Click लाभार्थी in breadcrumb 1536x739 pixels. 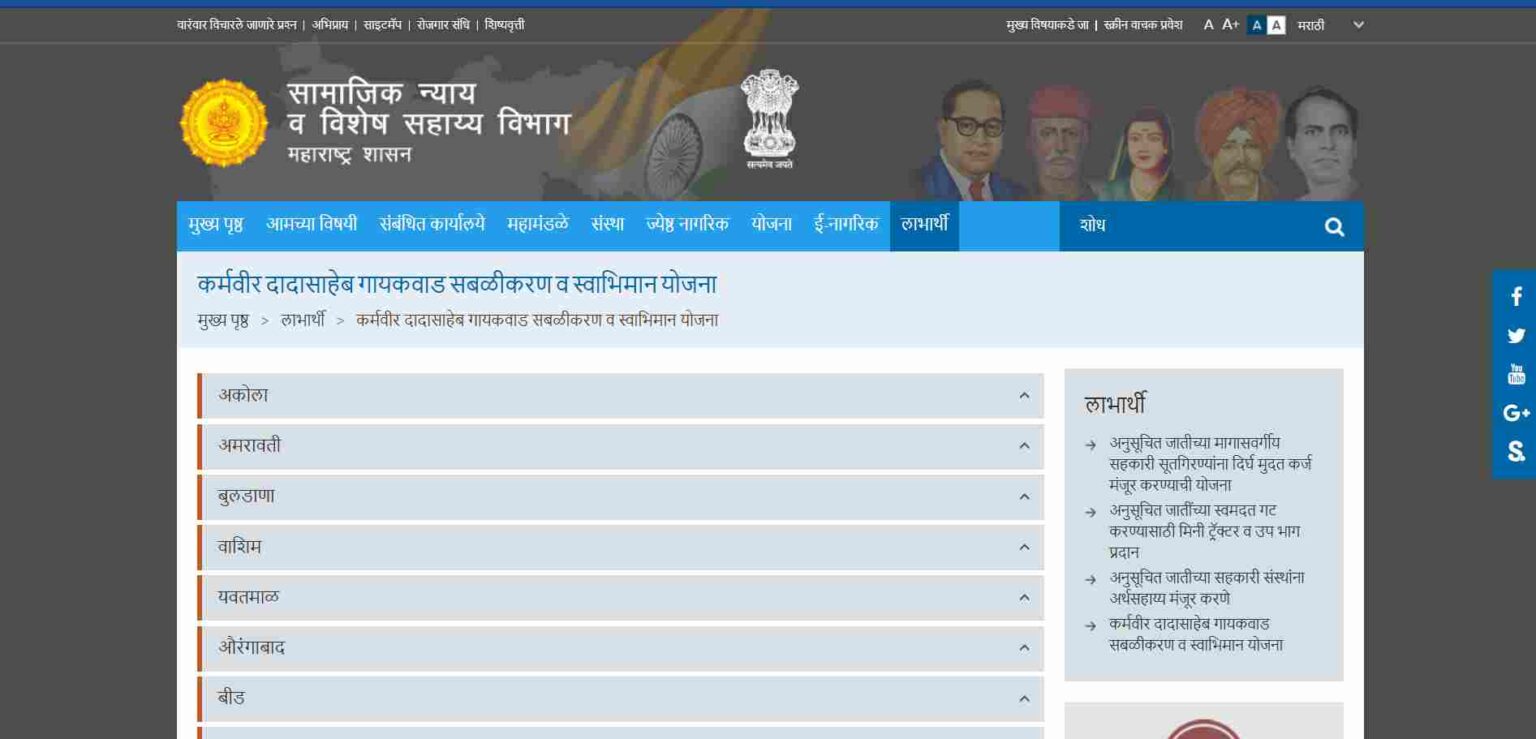(x=303, y=321)
